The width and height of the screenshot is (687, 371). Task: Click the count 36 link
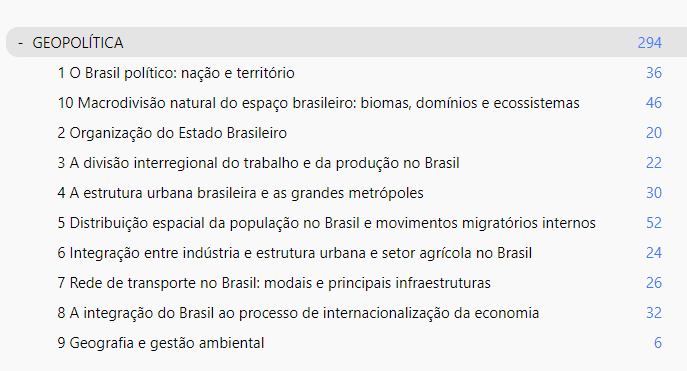[654, 73]
